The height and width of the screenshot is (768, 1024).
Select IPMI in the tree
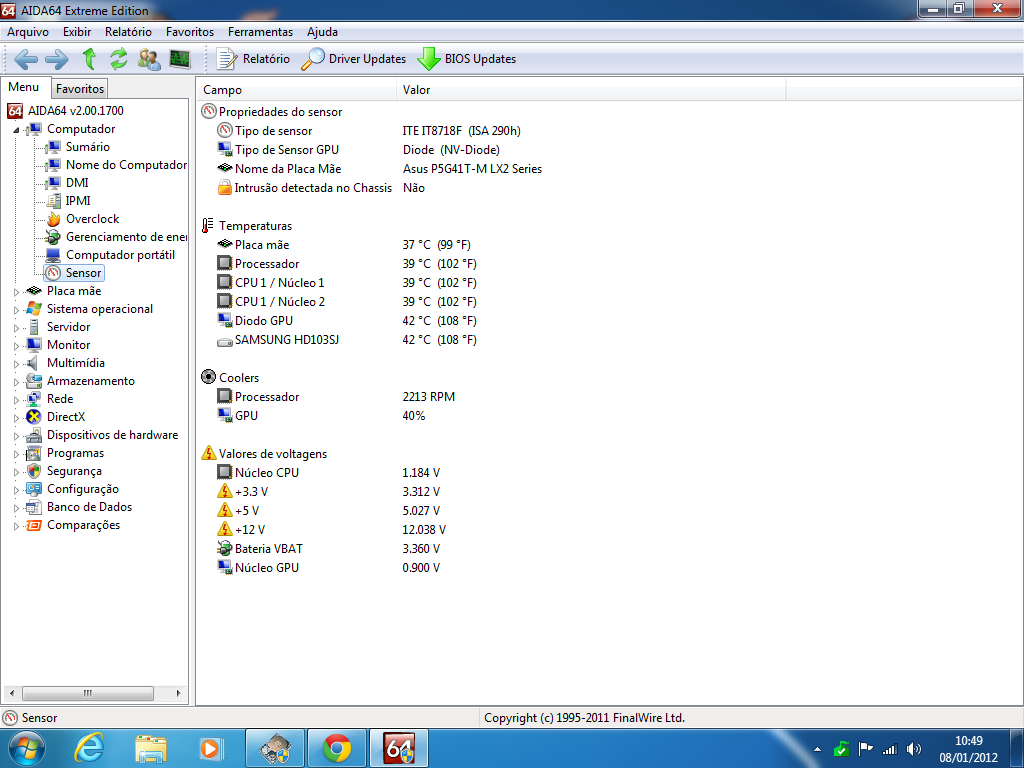point(78,201)
